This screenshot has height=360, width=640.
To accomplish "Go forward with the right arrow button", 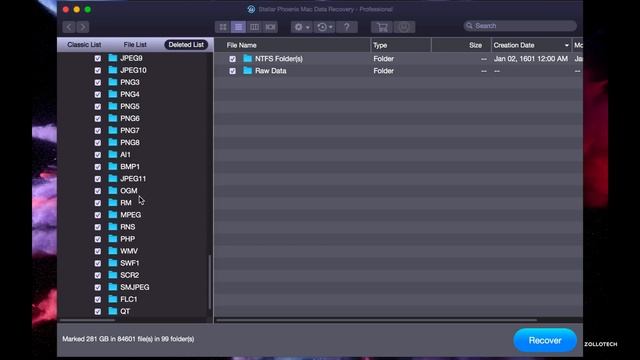I will (83, 27).
